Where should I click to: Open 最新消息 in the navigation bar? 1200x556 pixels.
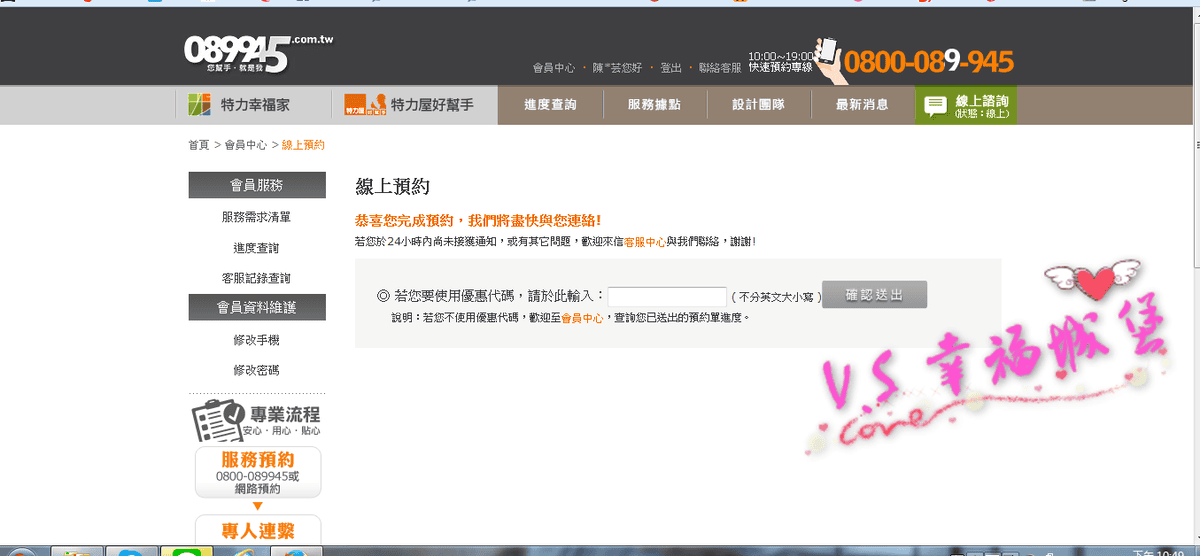(862, 105)
